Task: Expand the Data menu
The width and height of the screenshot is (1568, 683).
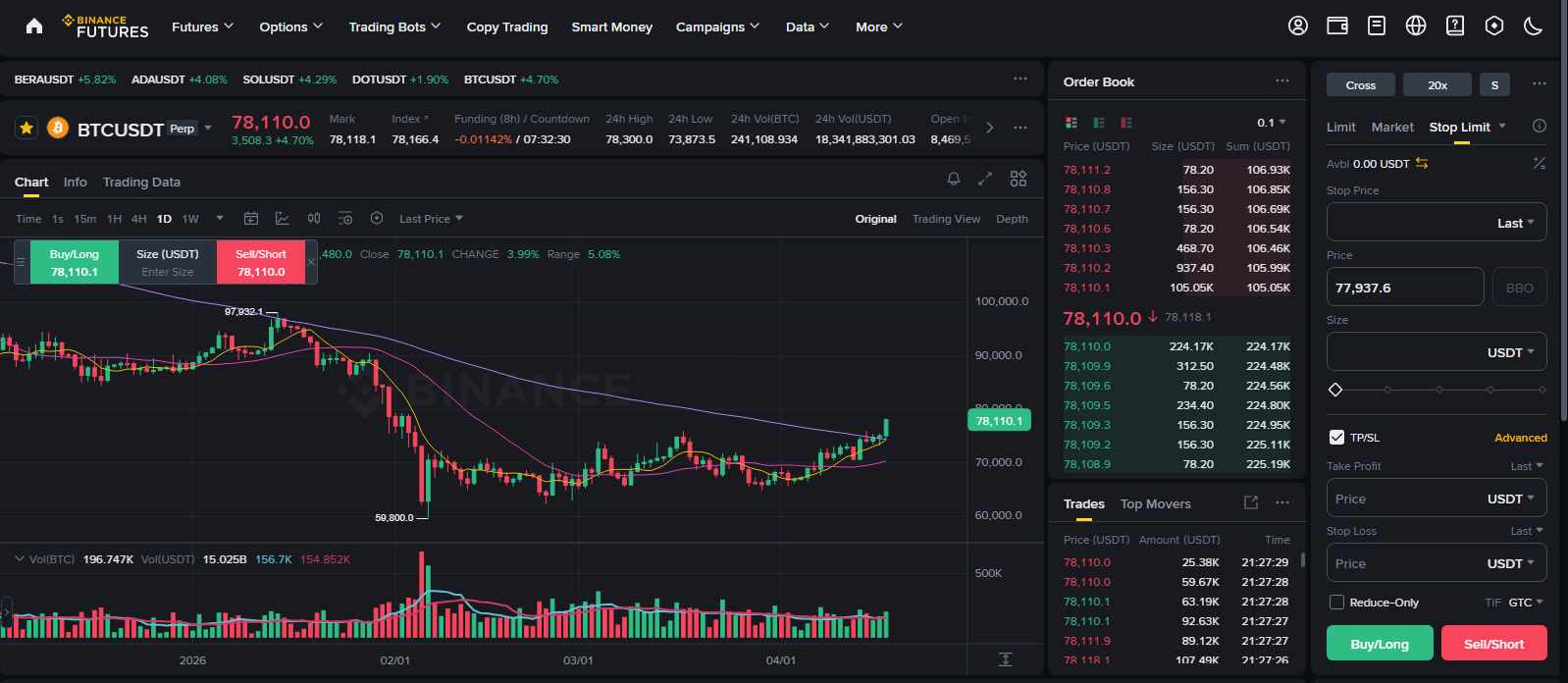Action: coord(808,26)
